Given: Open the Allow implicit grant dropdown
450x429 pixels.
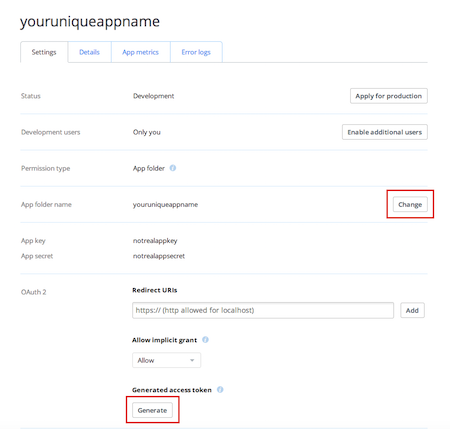Looking at the screenshot, I should pos(166,360).
